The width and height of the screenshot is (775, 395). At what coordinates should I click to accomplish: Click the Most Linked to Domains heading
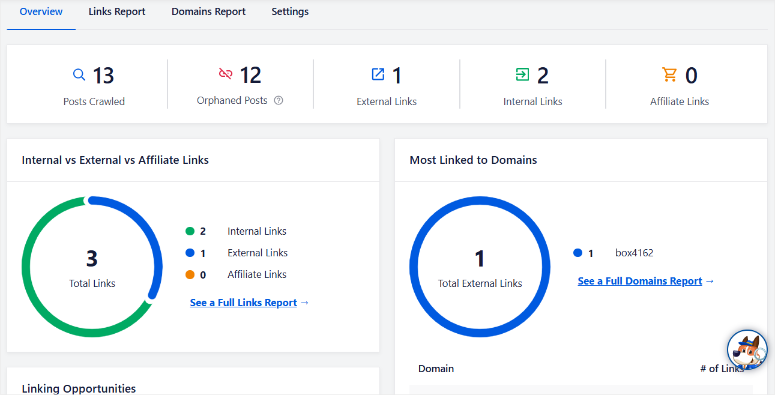click(473, 160)
